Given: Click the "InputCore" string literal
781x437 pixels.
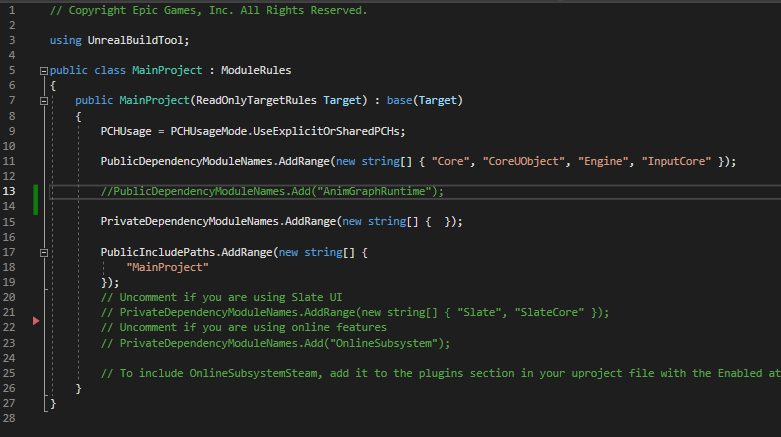Looking at the screenshot, I should (x=676, y=161).
